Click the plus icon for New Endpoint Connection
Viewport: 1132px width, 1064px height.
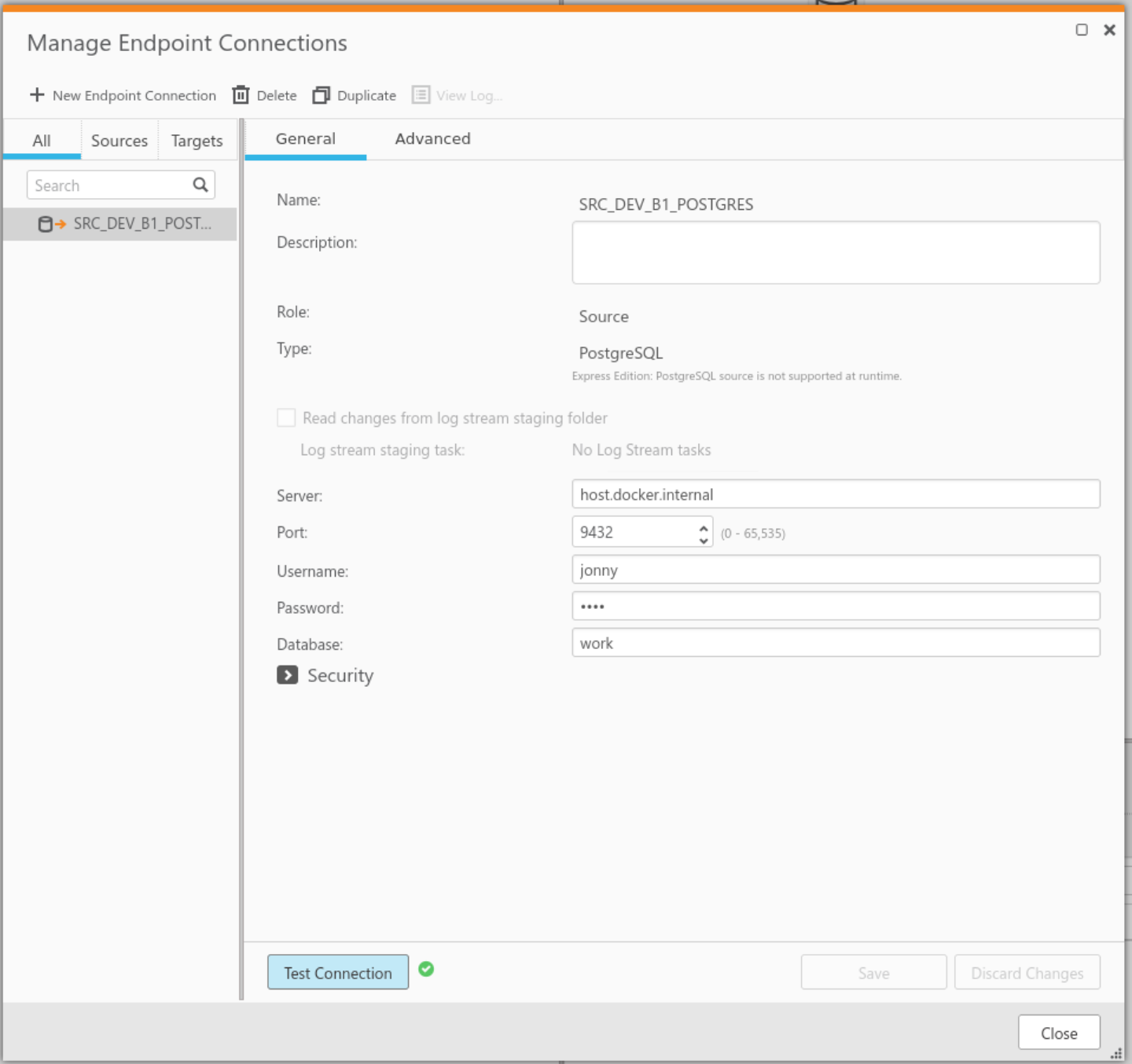tap(37, 95)
